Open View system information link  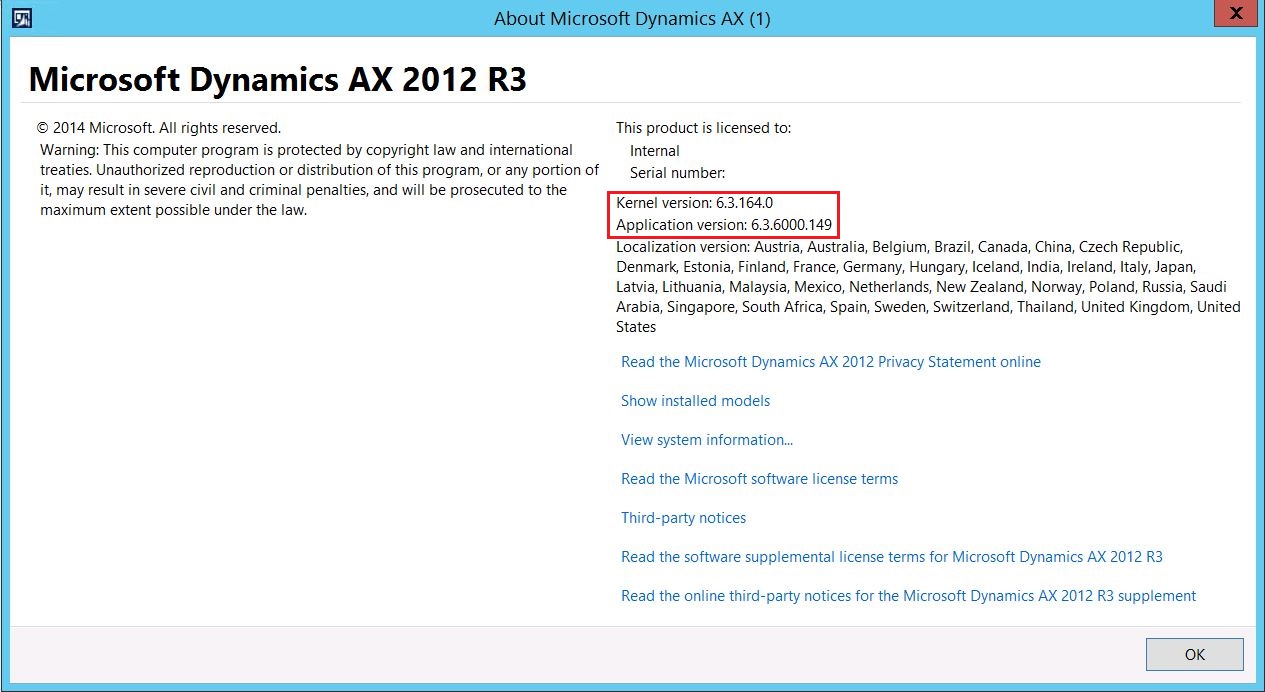[x=707, y=440]
